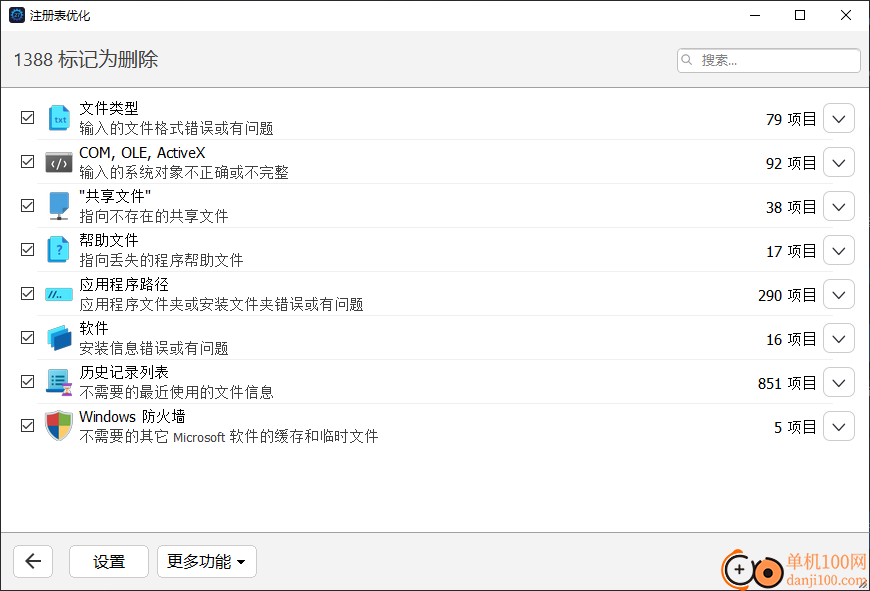Click the 文件类型 txt file icon
870x591 pixels.
coord(59,118)
